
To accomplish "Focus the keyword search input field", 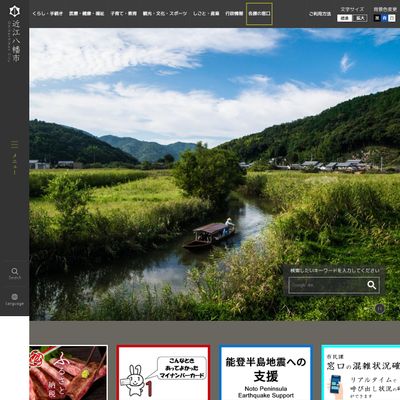I will (x=327, y=285).
